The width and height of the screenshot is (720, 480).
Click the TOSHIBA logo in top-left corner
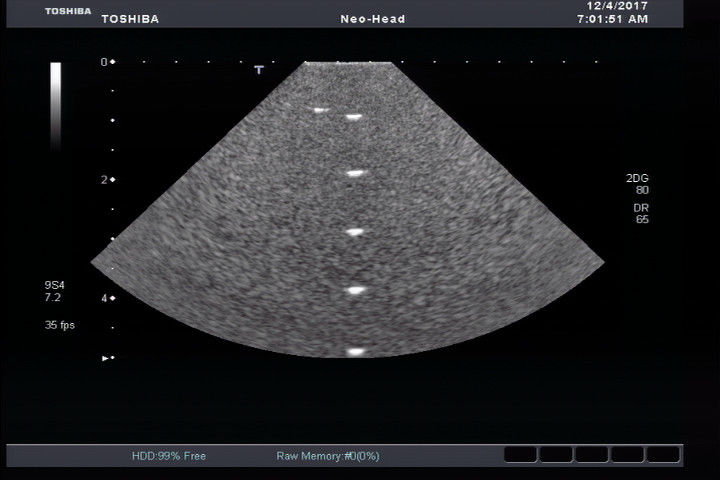point(67,11)
